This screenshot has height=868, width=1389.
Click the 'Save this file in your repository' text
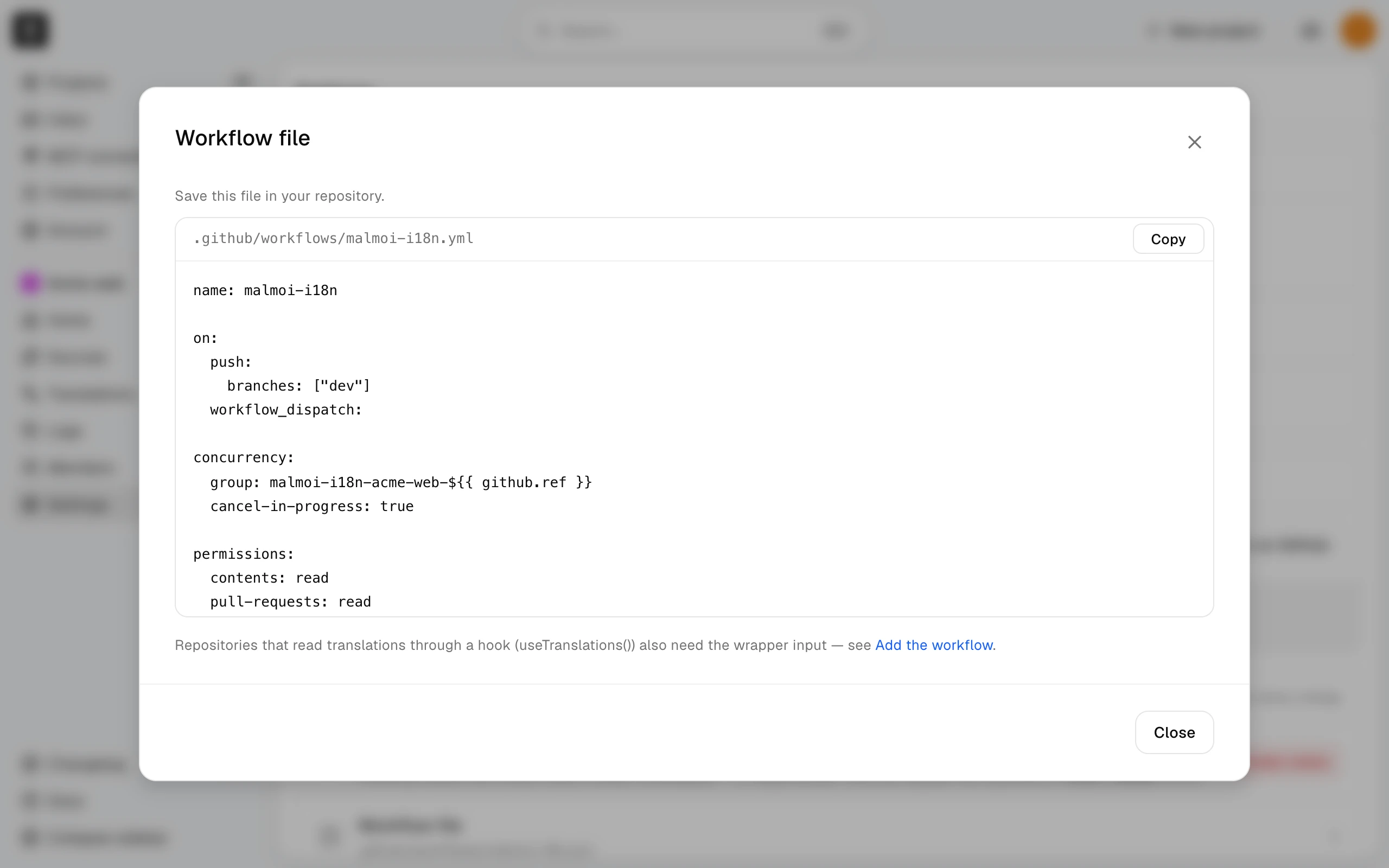279,196
